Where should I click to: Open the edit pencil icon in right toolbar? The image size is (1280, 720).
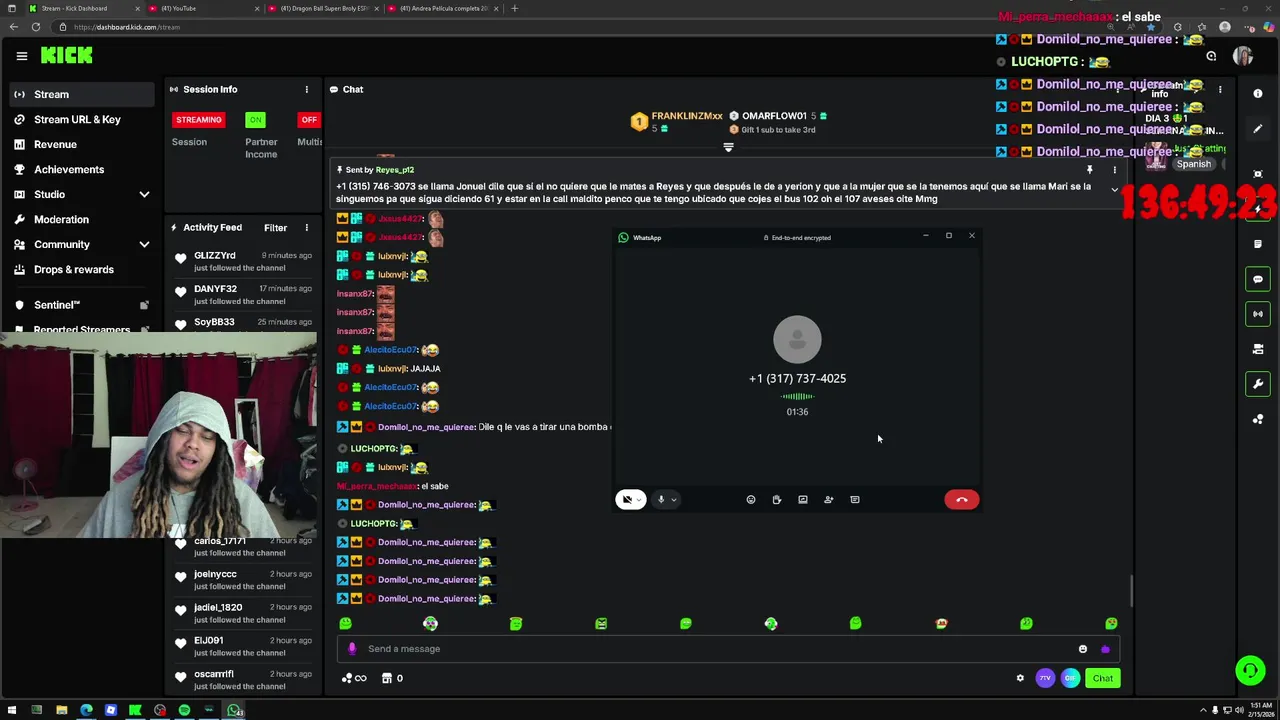(1258, 129)
